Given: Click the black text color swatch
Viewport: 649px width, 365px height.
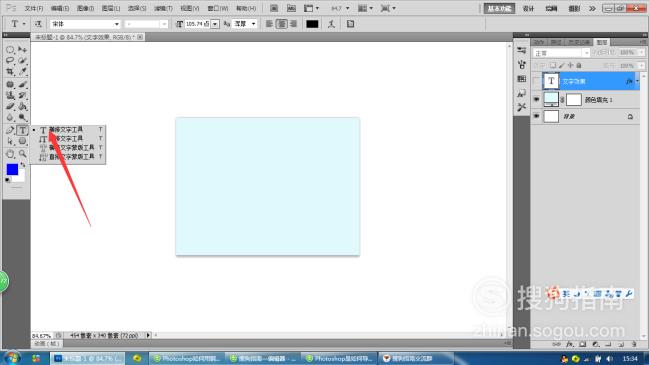Looking at the screenshot, I should tap(312, 24).
